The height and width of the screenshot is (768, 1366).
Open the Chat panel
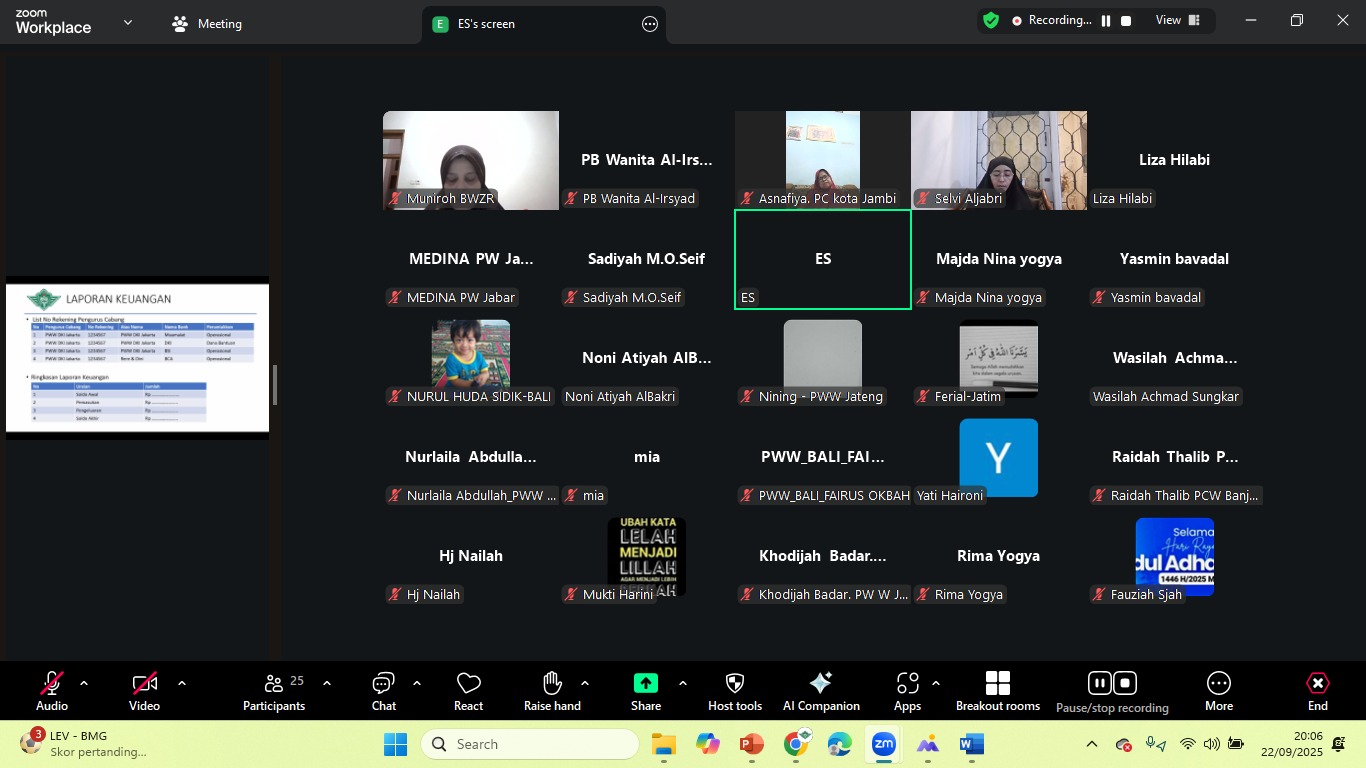pyautogui.click(x=383, y=691)
